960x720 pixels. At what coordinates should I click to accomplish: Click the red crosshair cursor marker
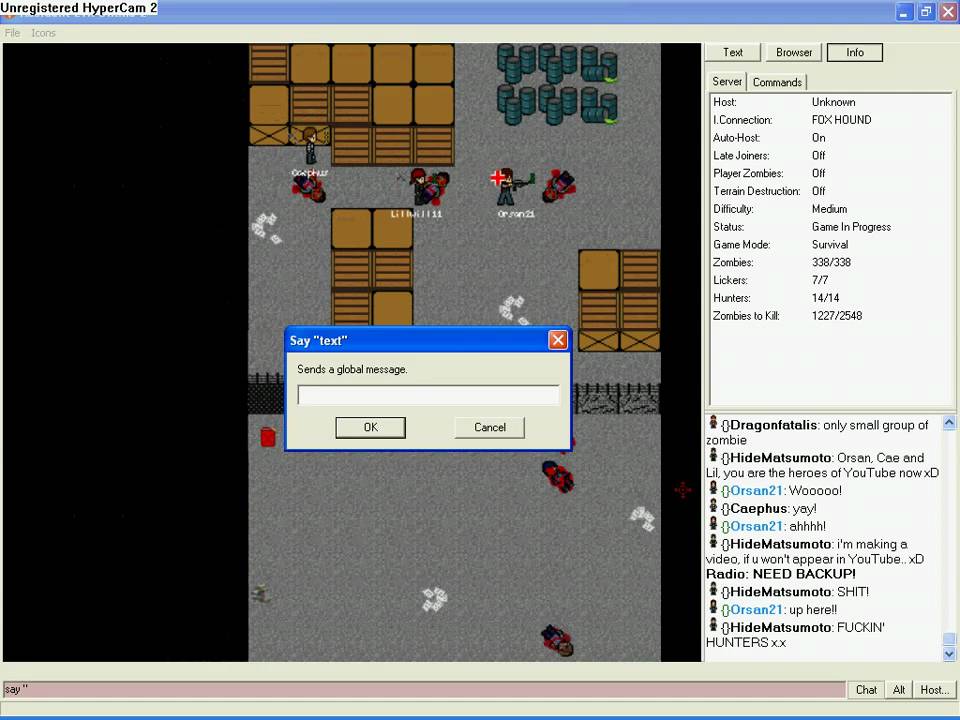tap(683, 490)
